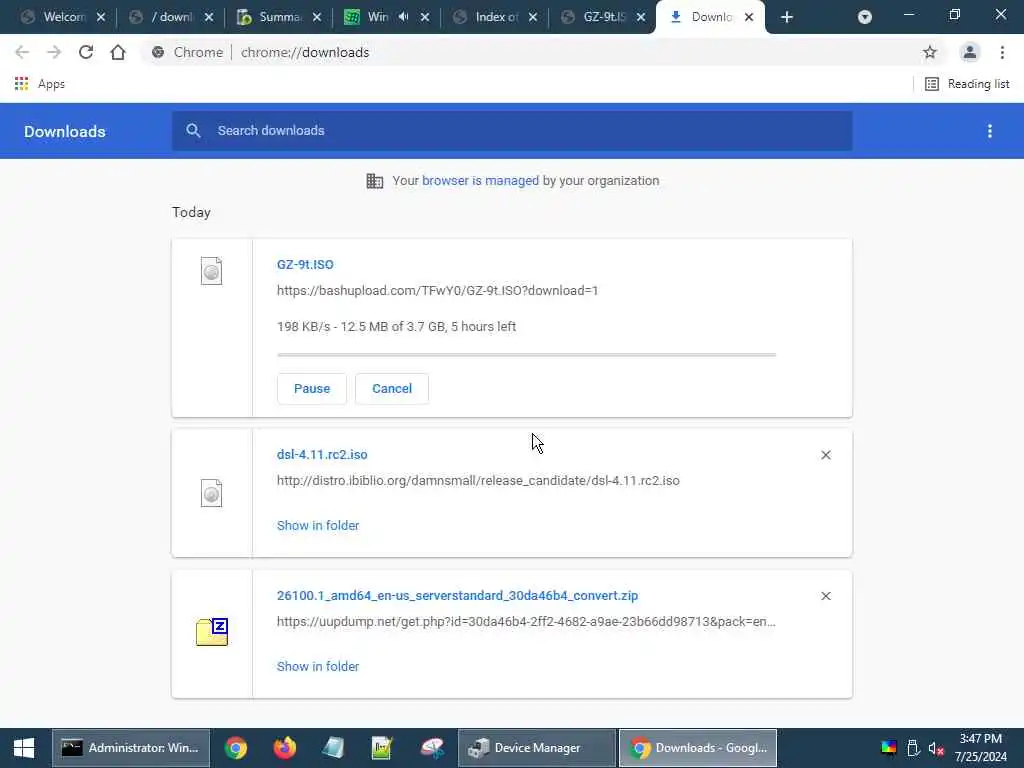The image size is (1024, 768).
Task: Open a new tab with plus button
Action: (x=787, y=17)
